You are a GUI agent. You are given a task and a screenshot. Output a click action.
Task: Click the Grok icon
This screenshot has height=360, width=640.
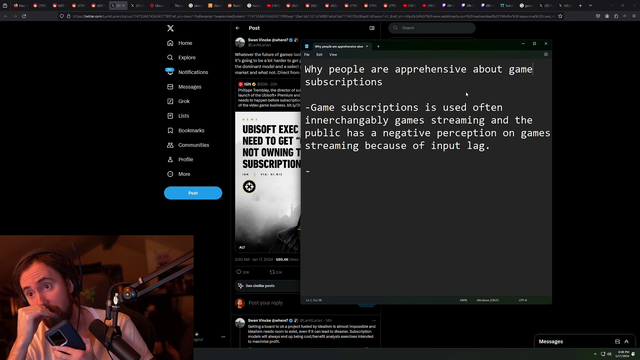click(170, 101)
